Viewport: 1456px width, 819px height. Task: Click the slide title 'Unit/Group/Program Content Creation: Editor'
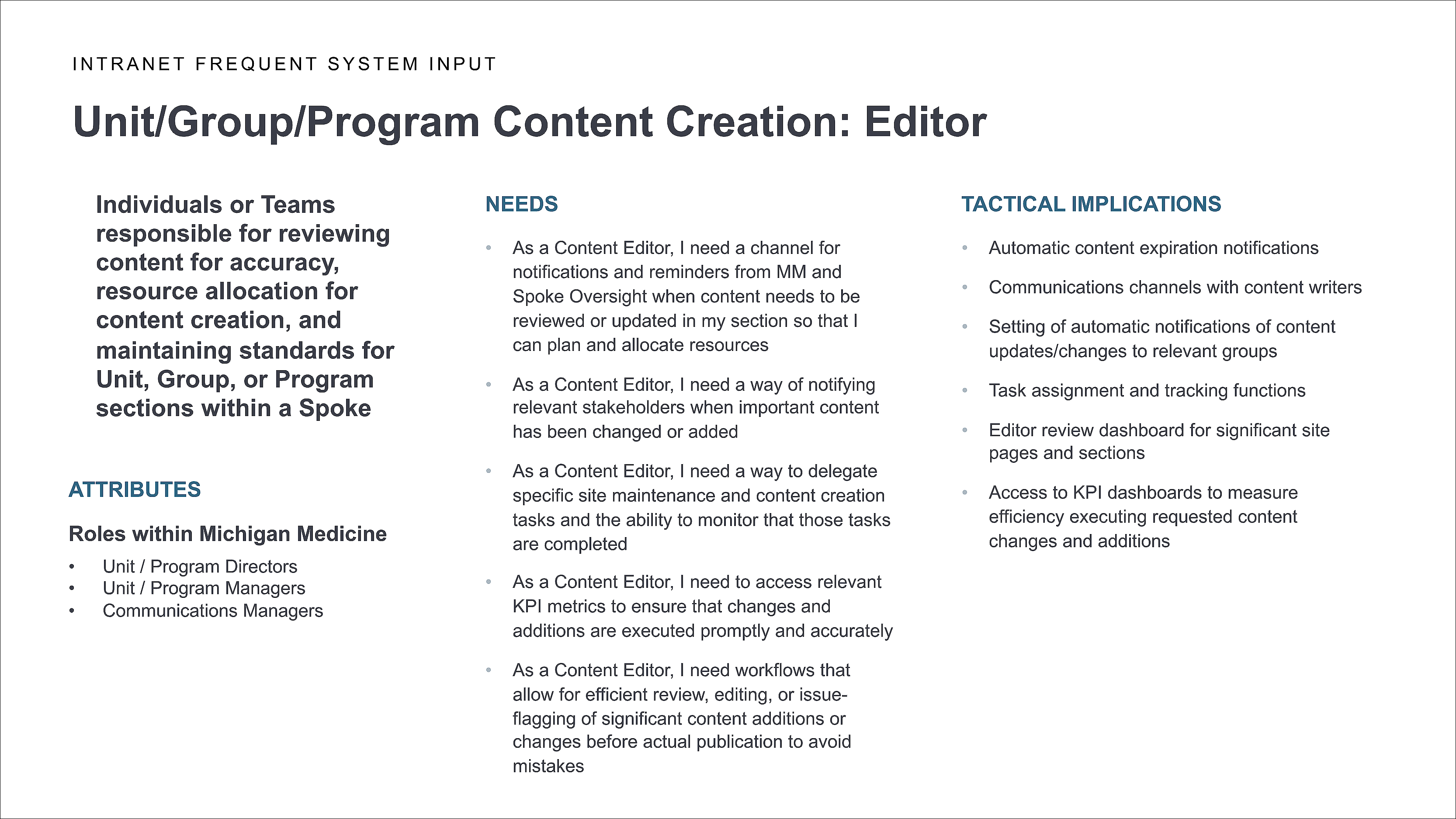pos(530,122)
